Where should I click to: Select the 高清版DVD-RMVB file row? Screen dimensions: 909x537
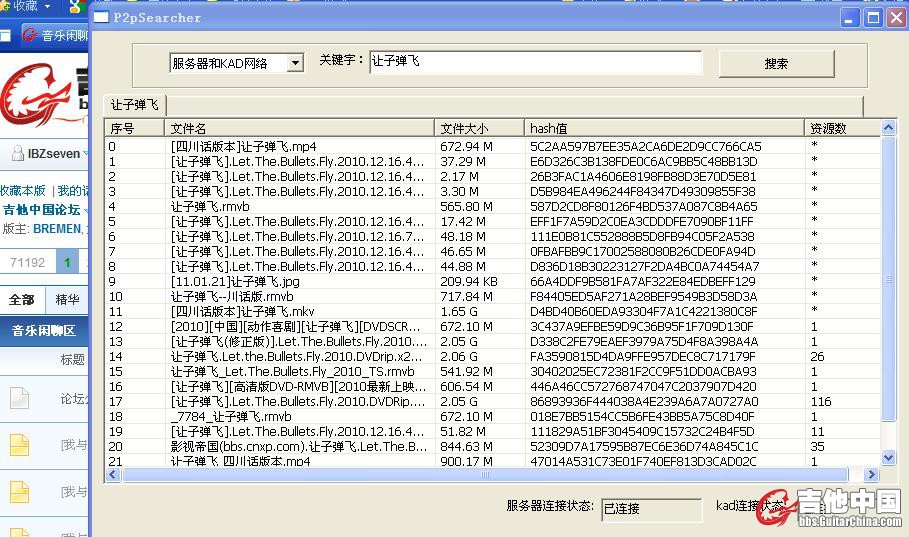[299, 387]
